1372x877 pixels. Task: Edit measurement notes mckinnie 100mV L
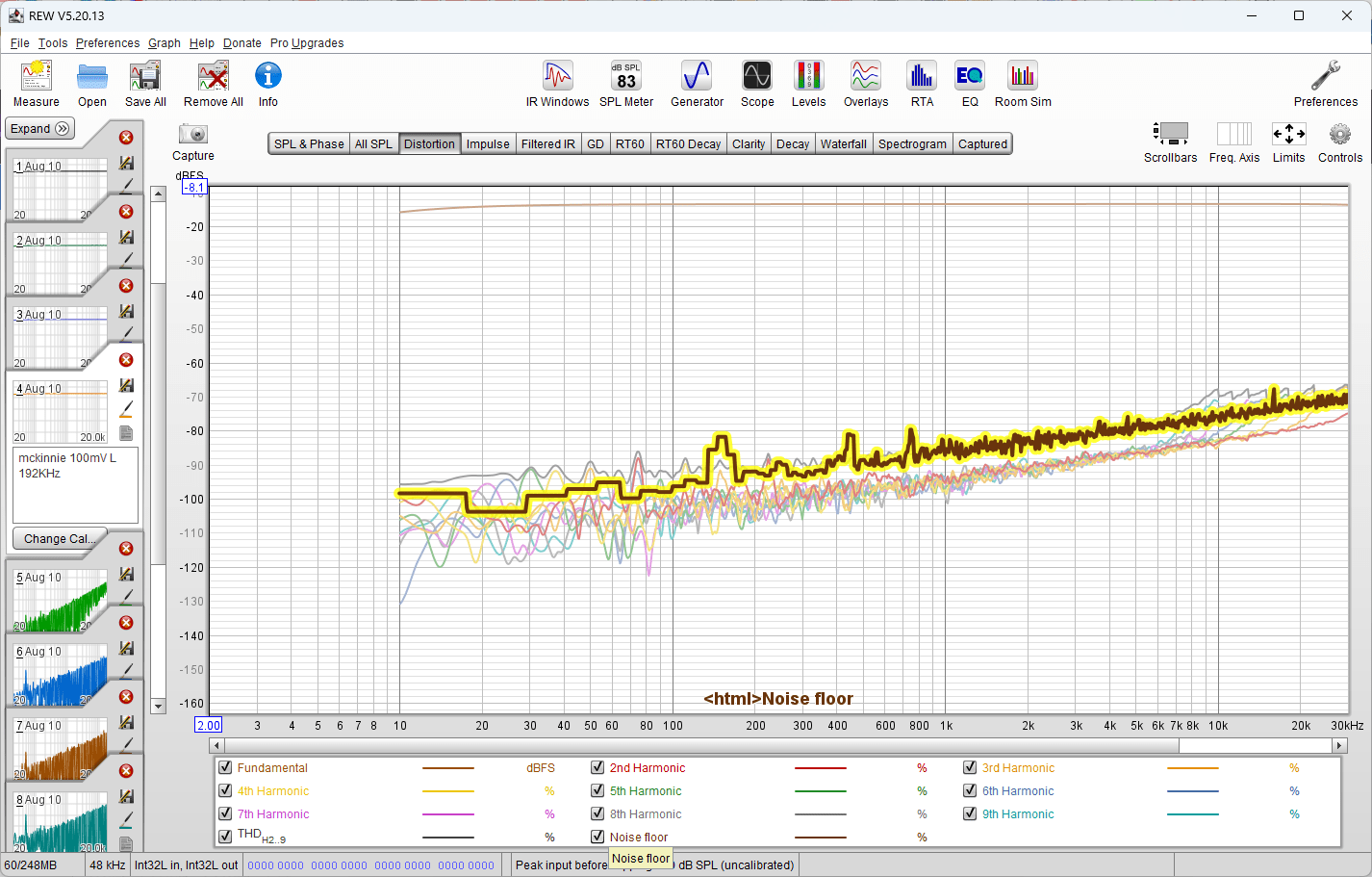(x=76, y=484)
